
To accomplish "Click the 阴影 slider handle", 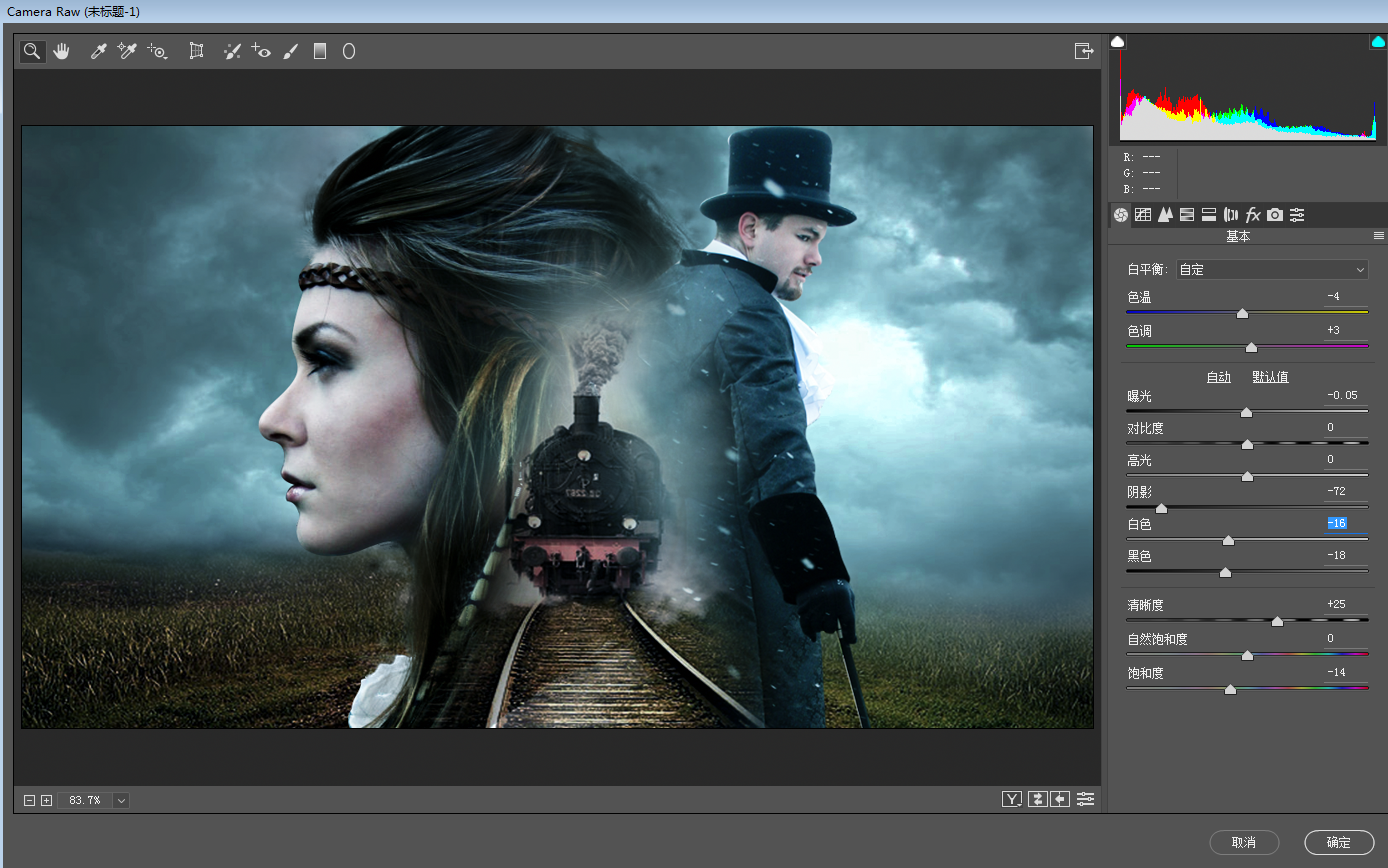I will (1161, 508).
